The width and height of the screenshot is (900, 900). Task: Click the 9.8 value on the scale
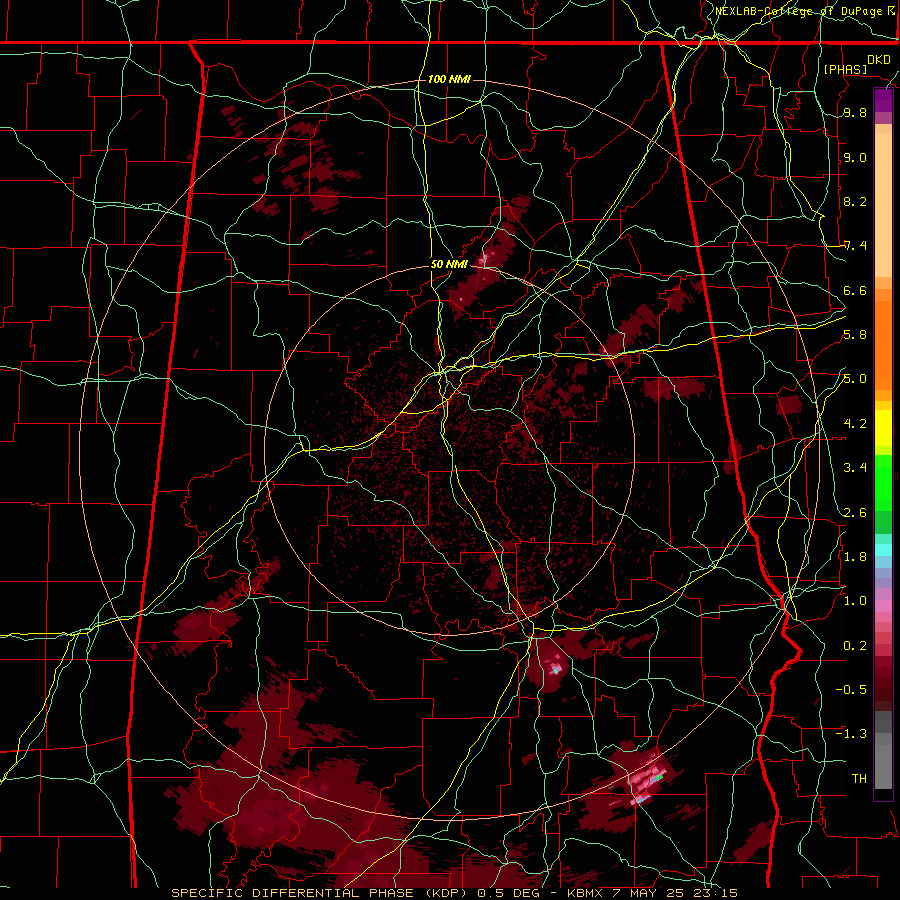coord(855,113)
